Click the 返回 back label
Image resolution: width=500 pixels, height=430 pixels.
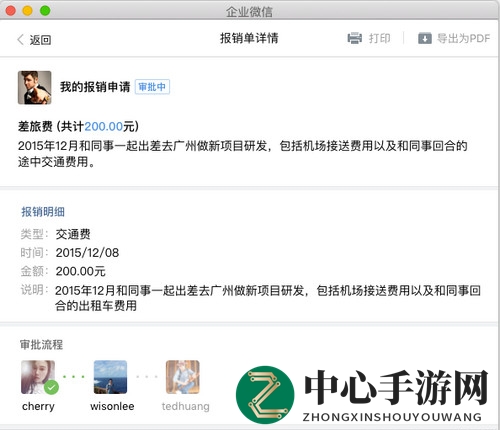coord(40,40)
